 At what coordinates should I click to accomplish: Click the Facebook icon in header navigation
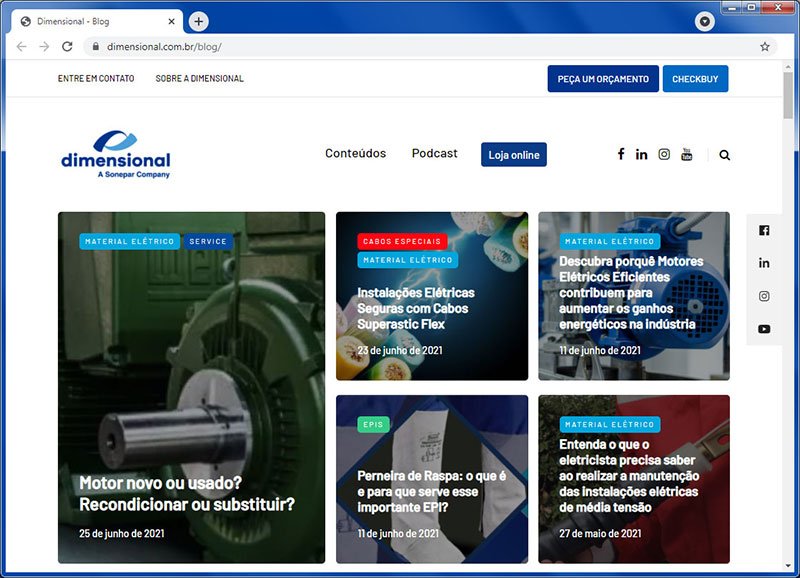(x=620, y=154)
